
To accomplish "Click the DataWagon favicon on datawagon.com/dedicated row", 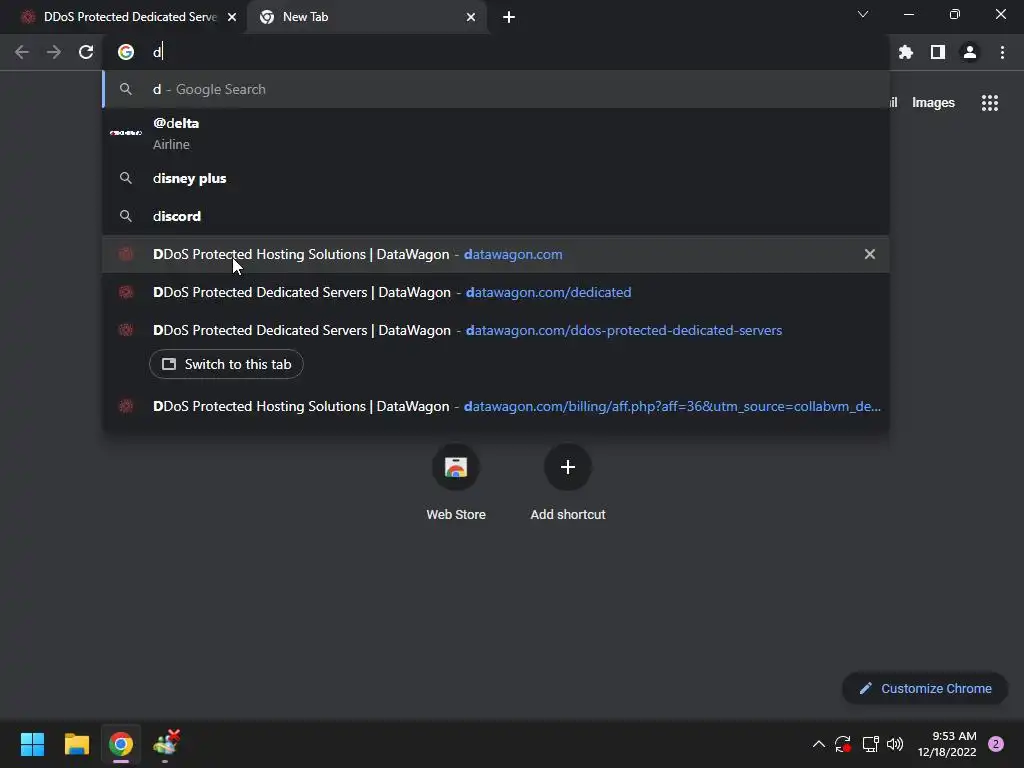I will [126, 292].
